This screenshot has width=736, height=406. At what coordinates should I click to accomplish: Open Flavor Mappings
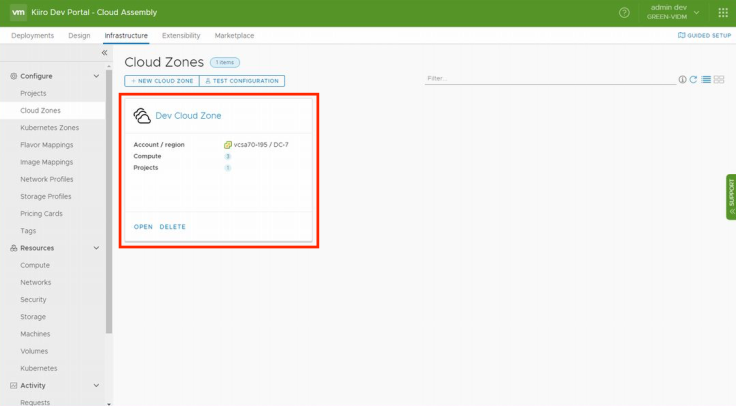46,145
